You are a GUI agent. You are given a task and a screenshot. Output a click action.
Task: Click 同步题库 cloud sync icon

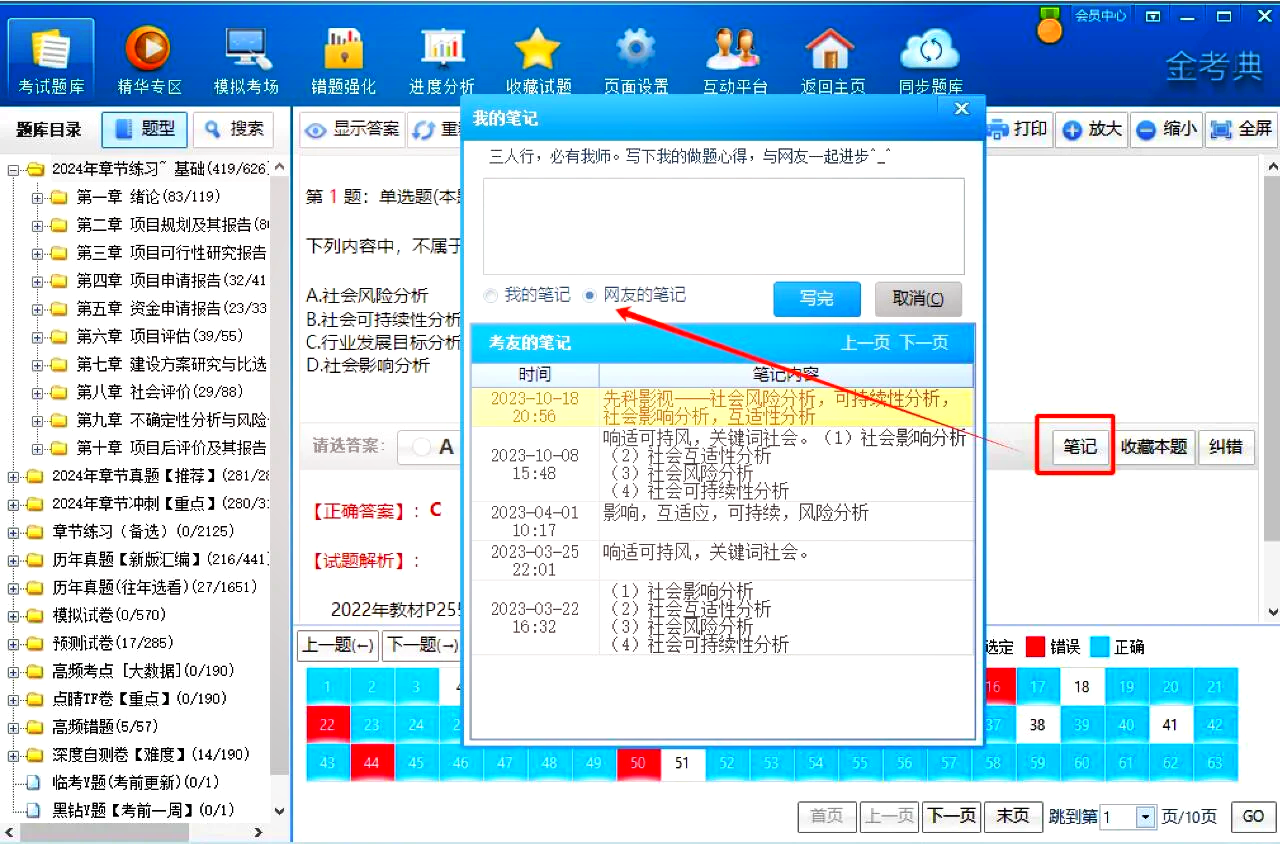click(x=930, y=59)
